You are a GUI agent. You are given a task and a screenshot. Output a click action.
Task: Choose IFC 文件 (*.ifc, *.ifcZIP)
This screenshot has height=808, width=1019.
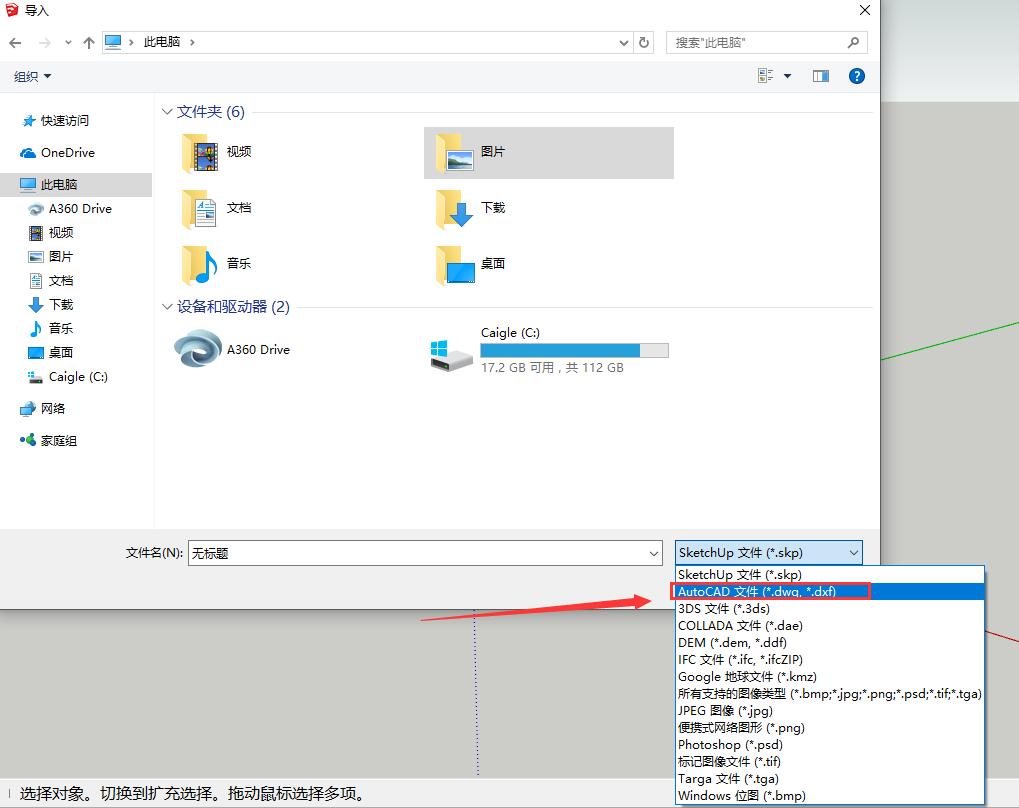(x=830, y=659)
